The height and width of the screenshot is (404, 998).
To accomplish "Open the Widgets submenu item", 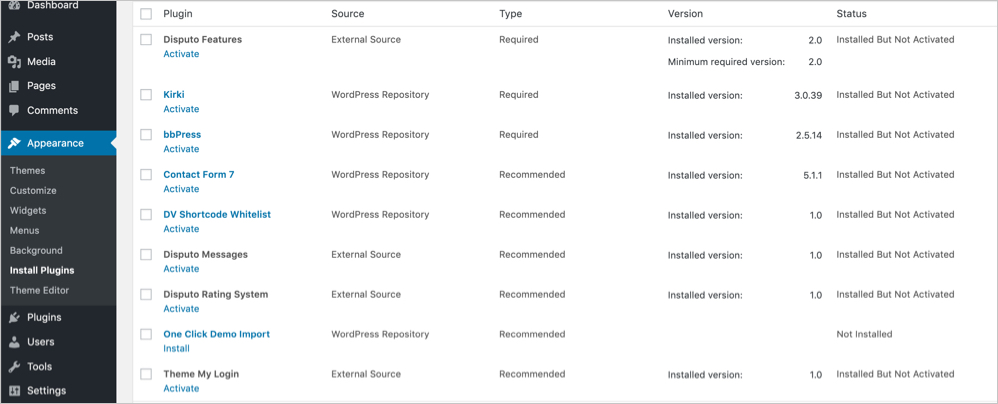I will coord(28,211).
